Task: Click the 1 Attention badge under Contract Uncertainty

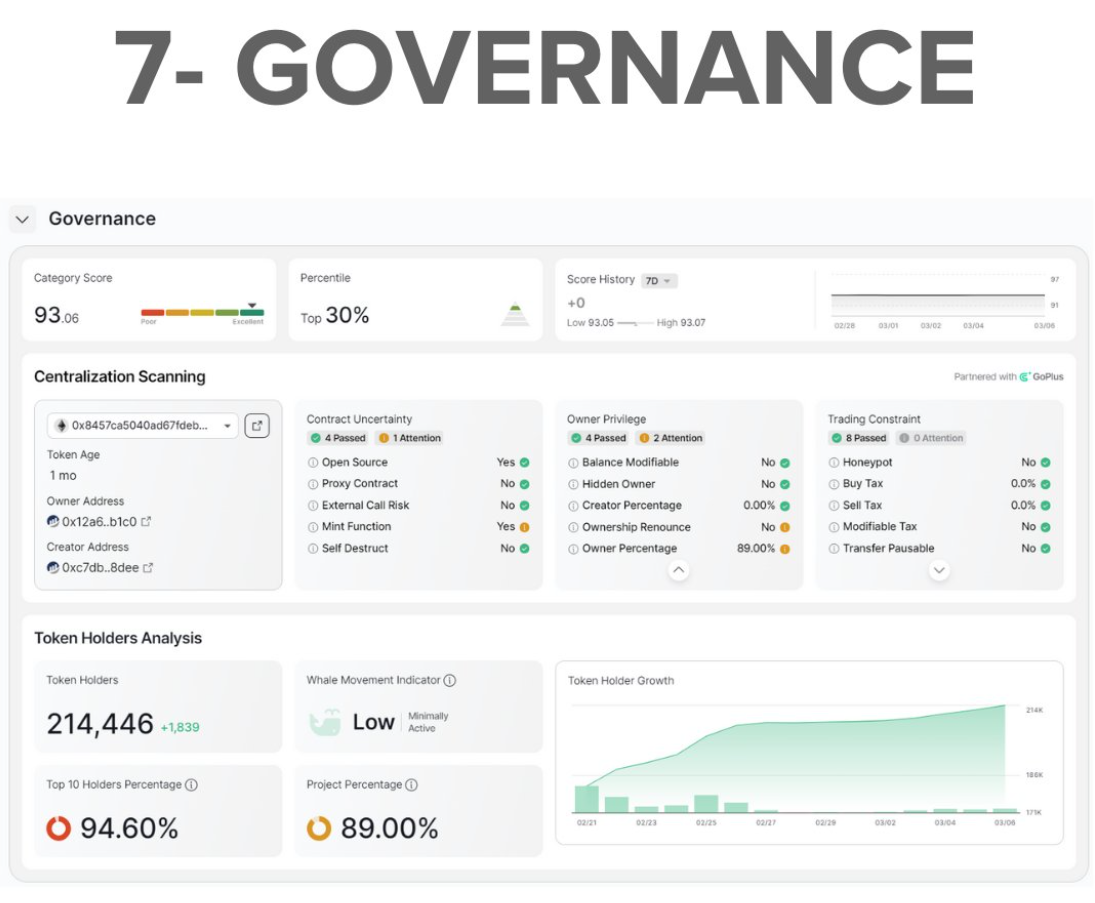Action: 410,438
